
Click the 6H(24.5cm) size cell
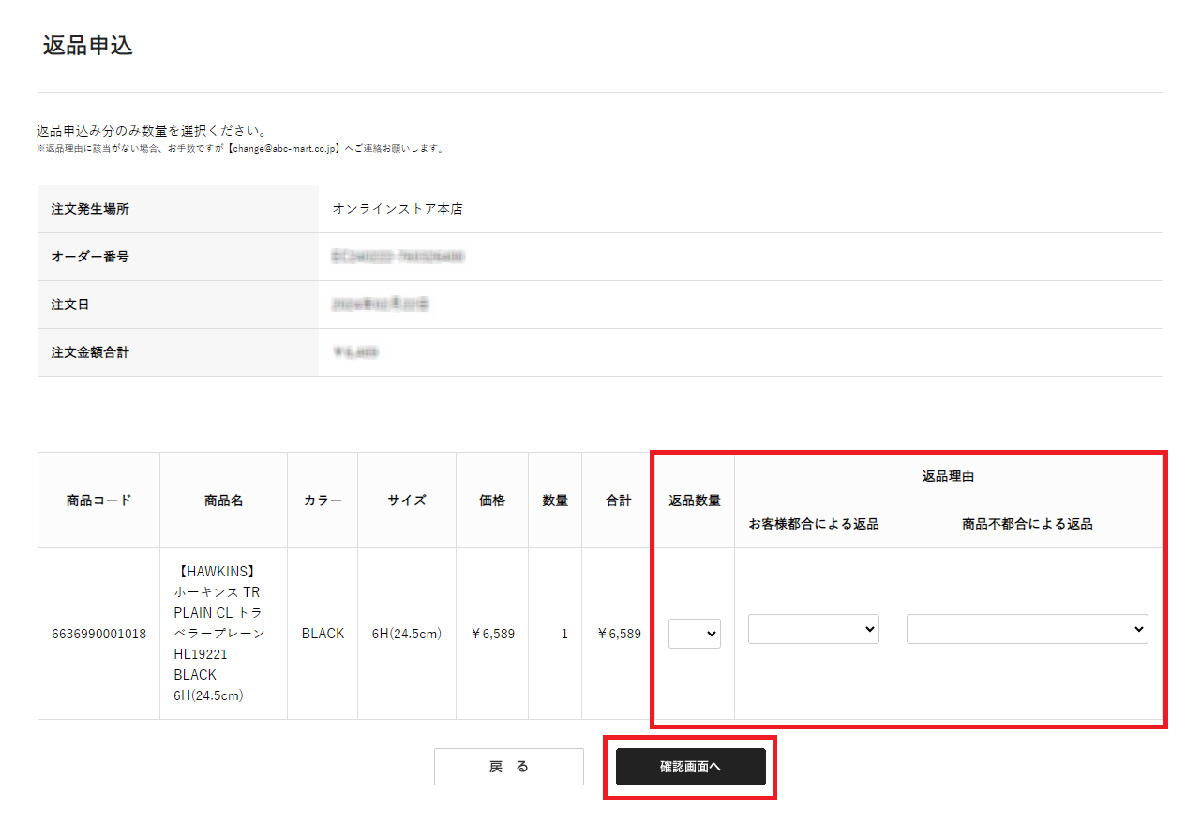tap(406, 633)
